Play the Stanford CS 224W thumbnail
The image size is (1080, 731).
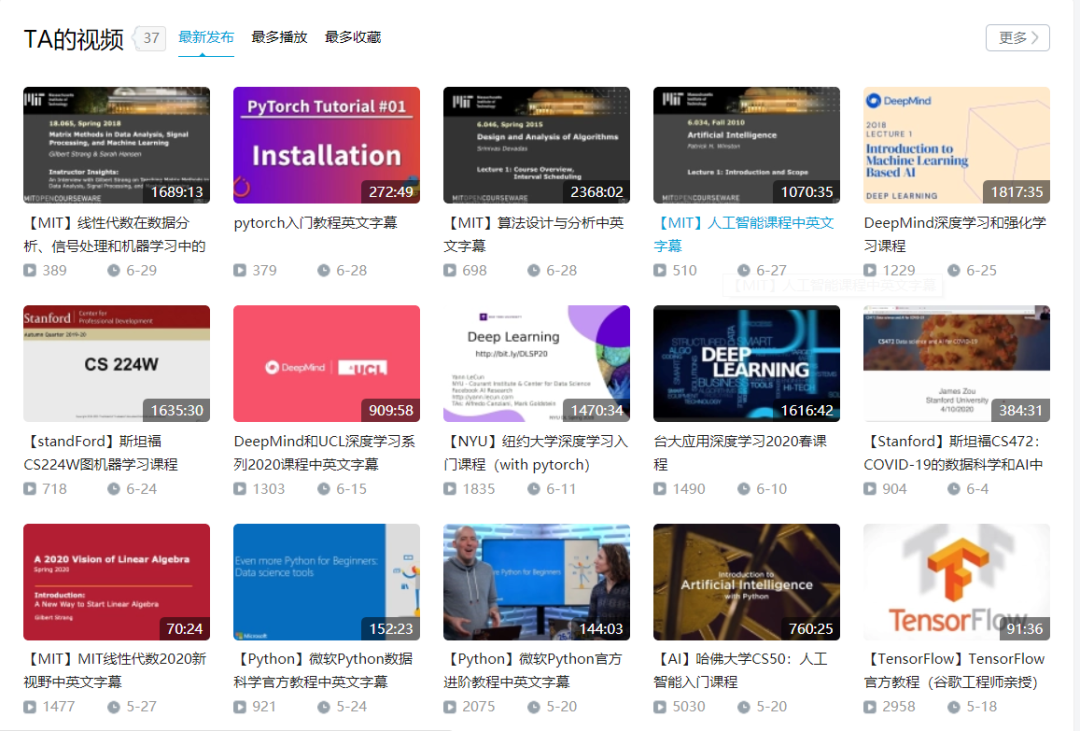(116, 363)
